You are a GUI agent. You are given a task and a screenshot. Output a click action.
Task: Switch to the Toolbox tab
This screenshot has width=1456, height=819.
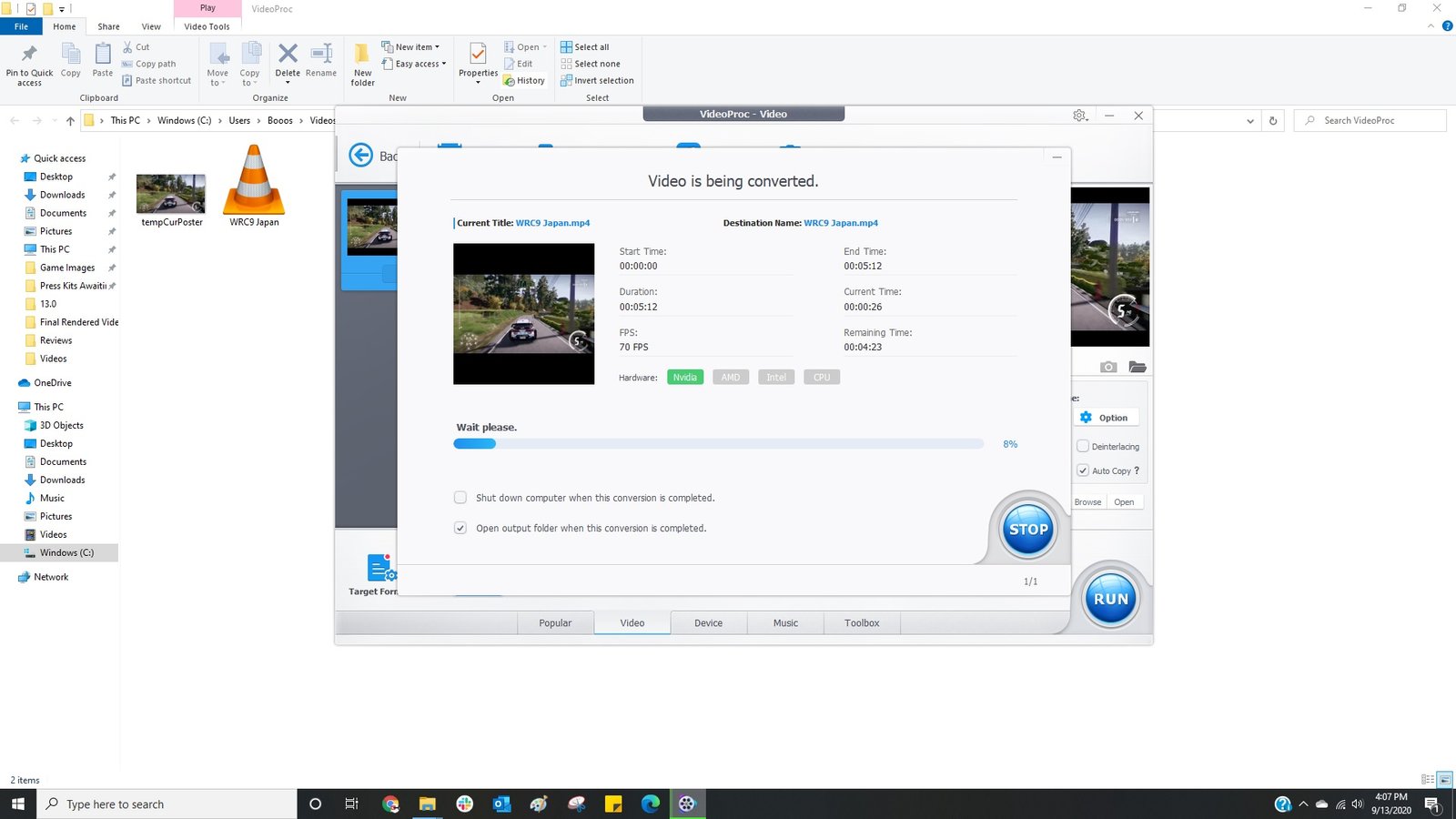coord(861,623)
